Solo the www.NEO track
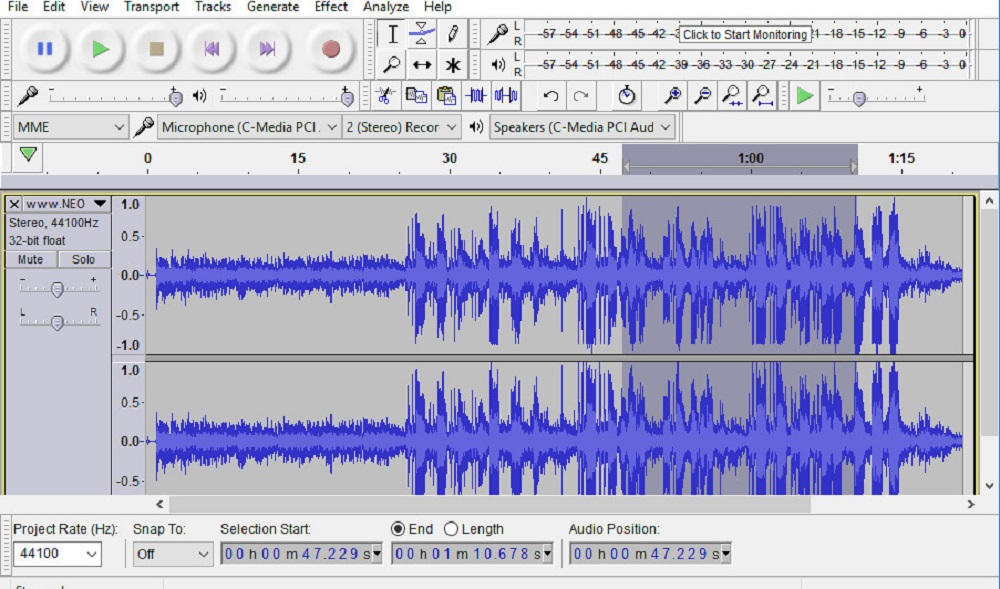This screenshot has width=1000, height=589. pyautogui.click(x=84, y=259)
